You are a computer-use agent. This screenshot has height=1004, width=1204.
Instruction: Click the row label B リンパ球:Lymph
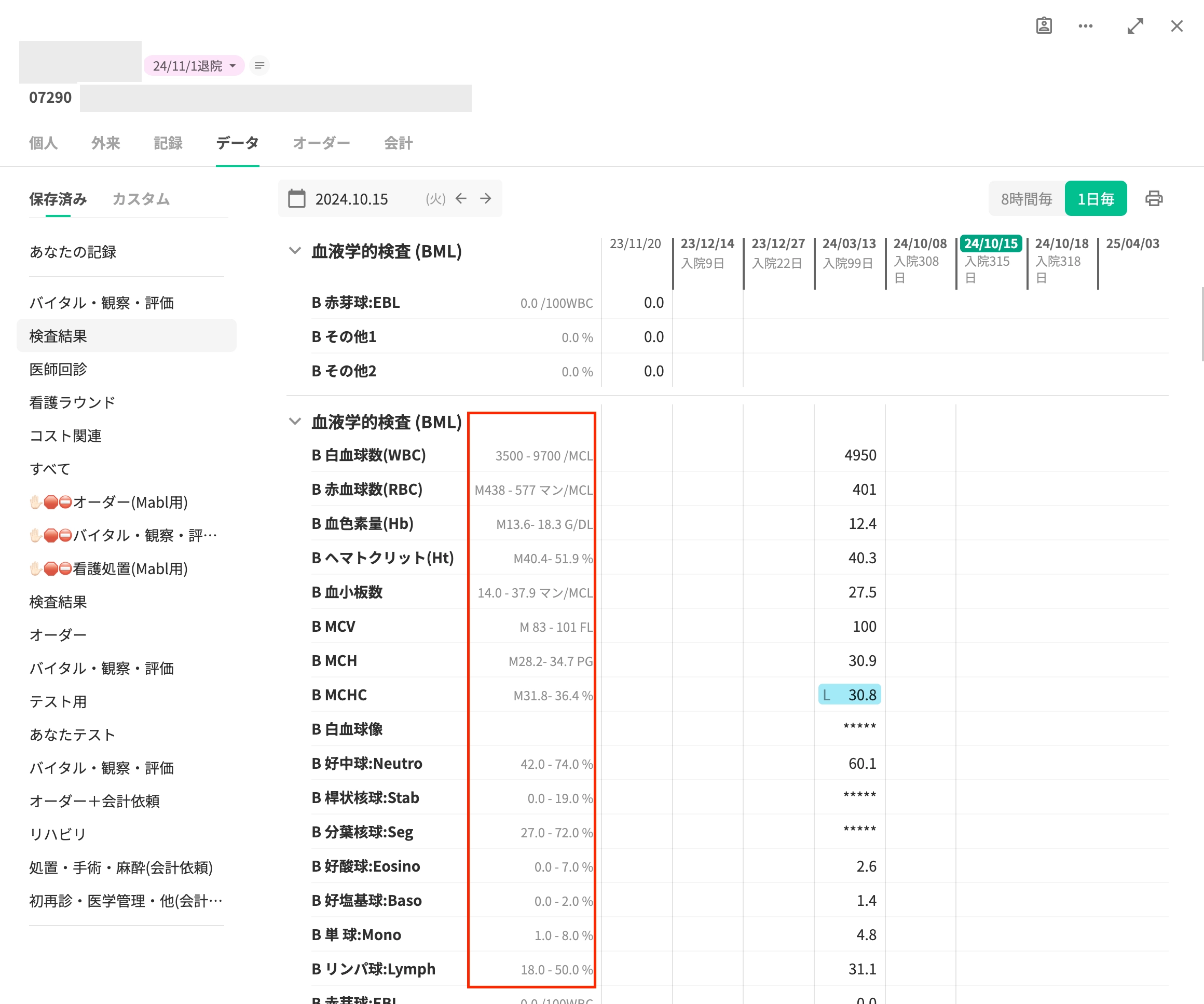pos(373,969)
